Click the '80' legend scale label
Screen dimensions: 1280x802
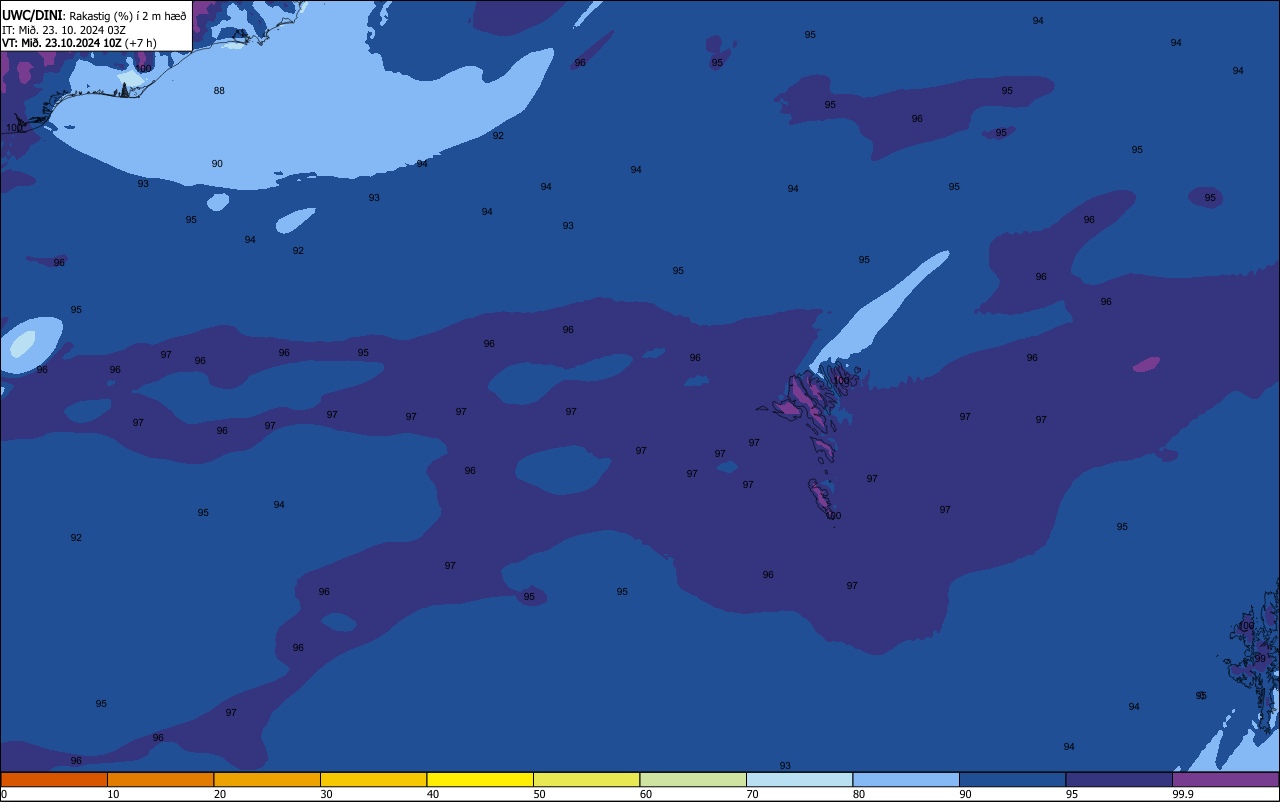pos(859,794)
